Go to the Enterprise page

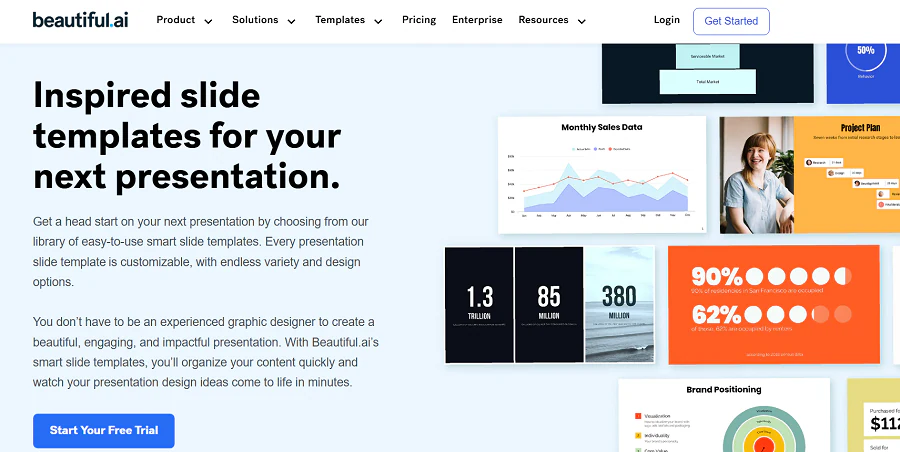[x=477, y=20]
